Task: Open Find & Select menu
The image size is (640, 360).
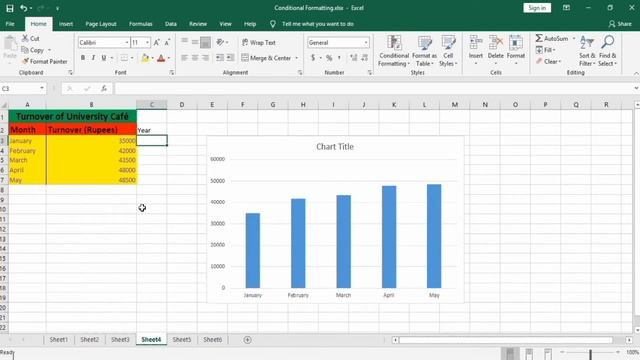Action: pyautogui.click(x=607, y=51)
